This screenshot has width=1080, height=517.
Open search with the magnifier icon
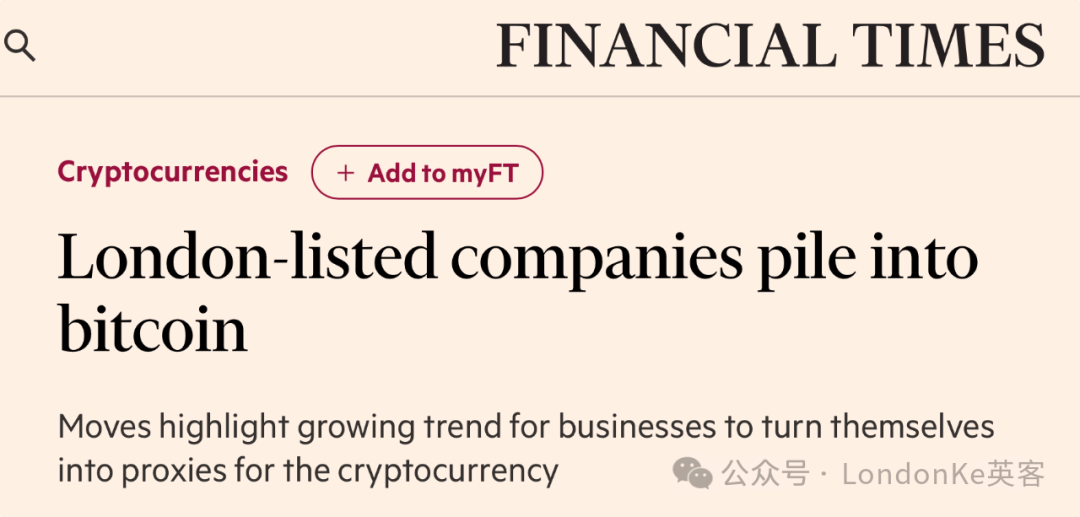point(19,46)
